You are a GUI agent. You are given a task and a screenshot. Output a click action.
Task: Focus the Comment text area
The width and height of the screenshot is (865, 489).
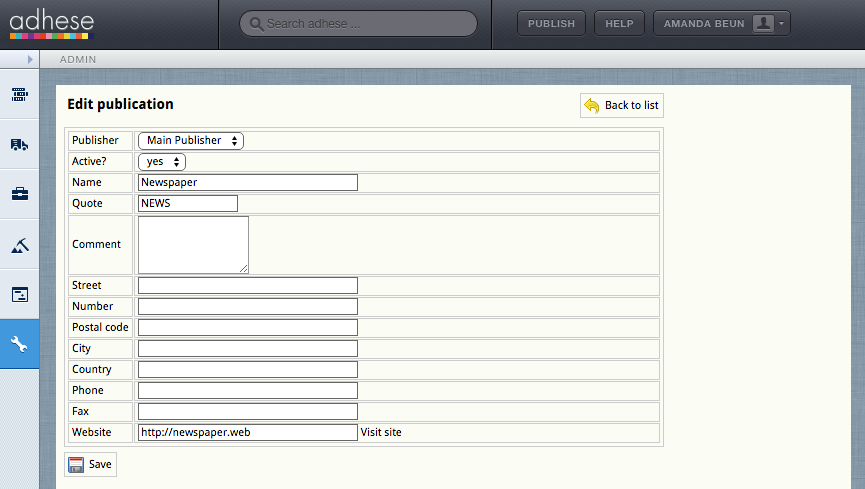(193, 244)
